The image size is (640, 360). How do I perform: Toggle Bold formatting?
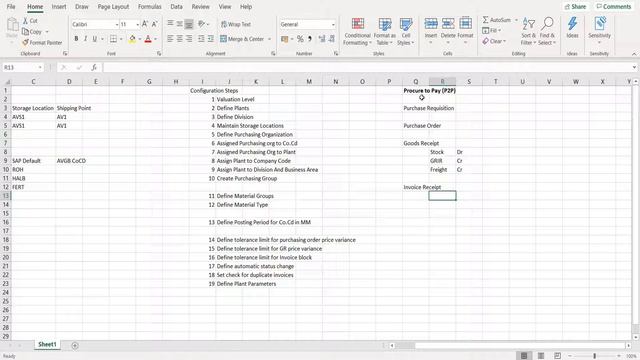pos(76,39)
